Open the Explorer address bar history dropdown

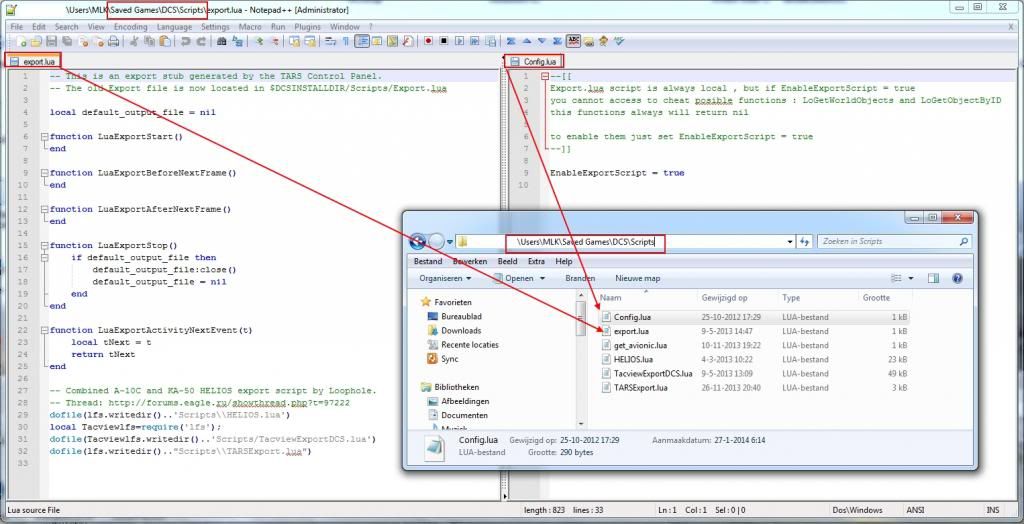click(792, 242)
